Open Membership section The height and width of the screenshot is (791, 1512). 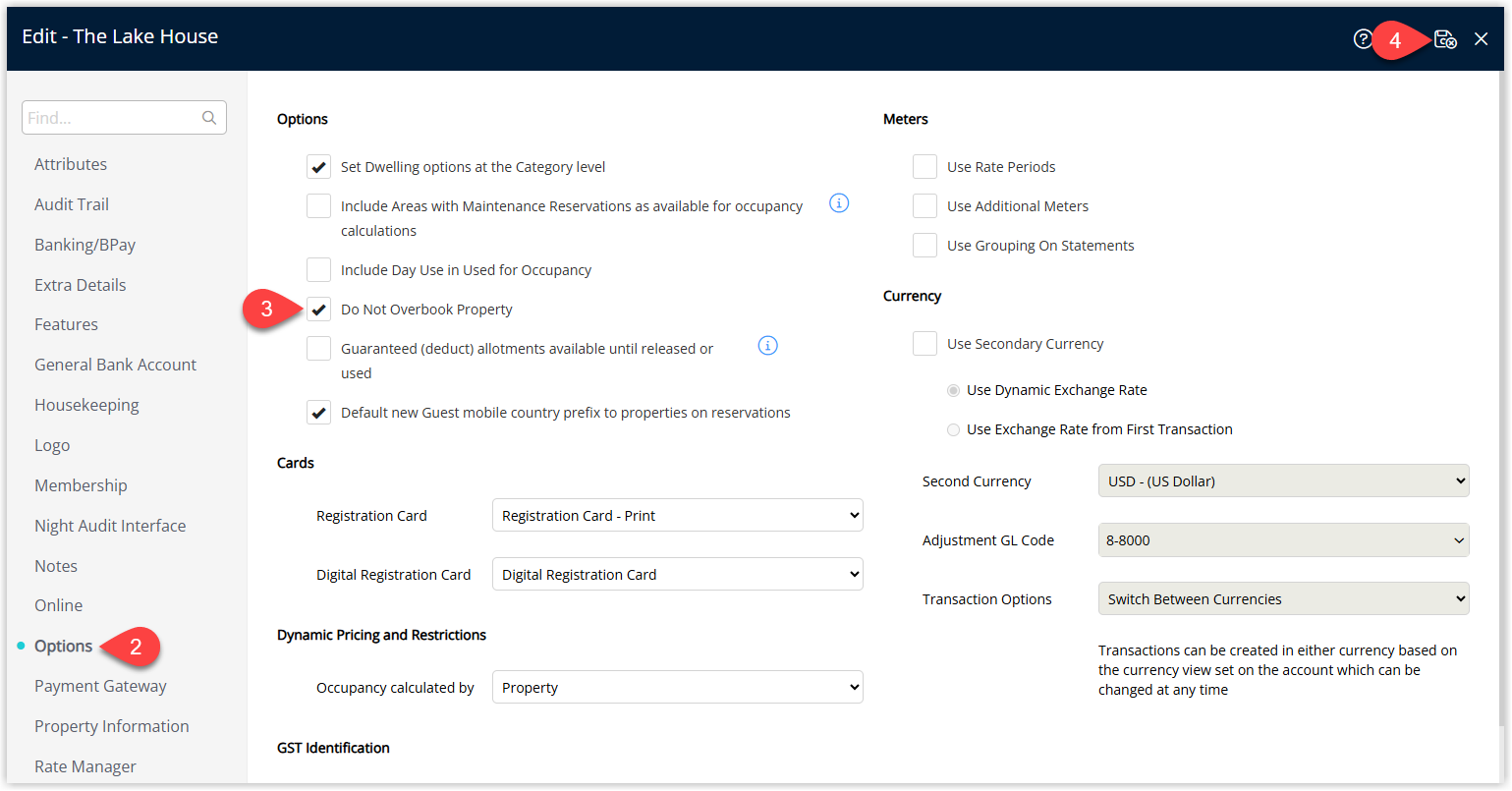81,485
